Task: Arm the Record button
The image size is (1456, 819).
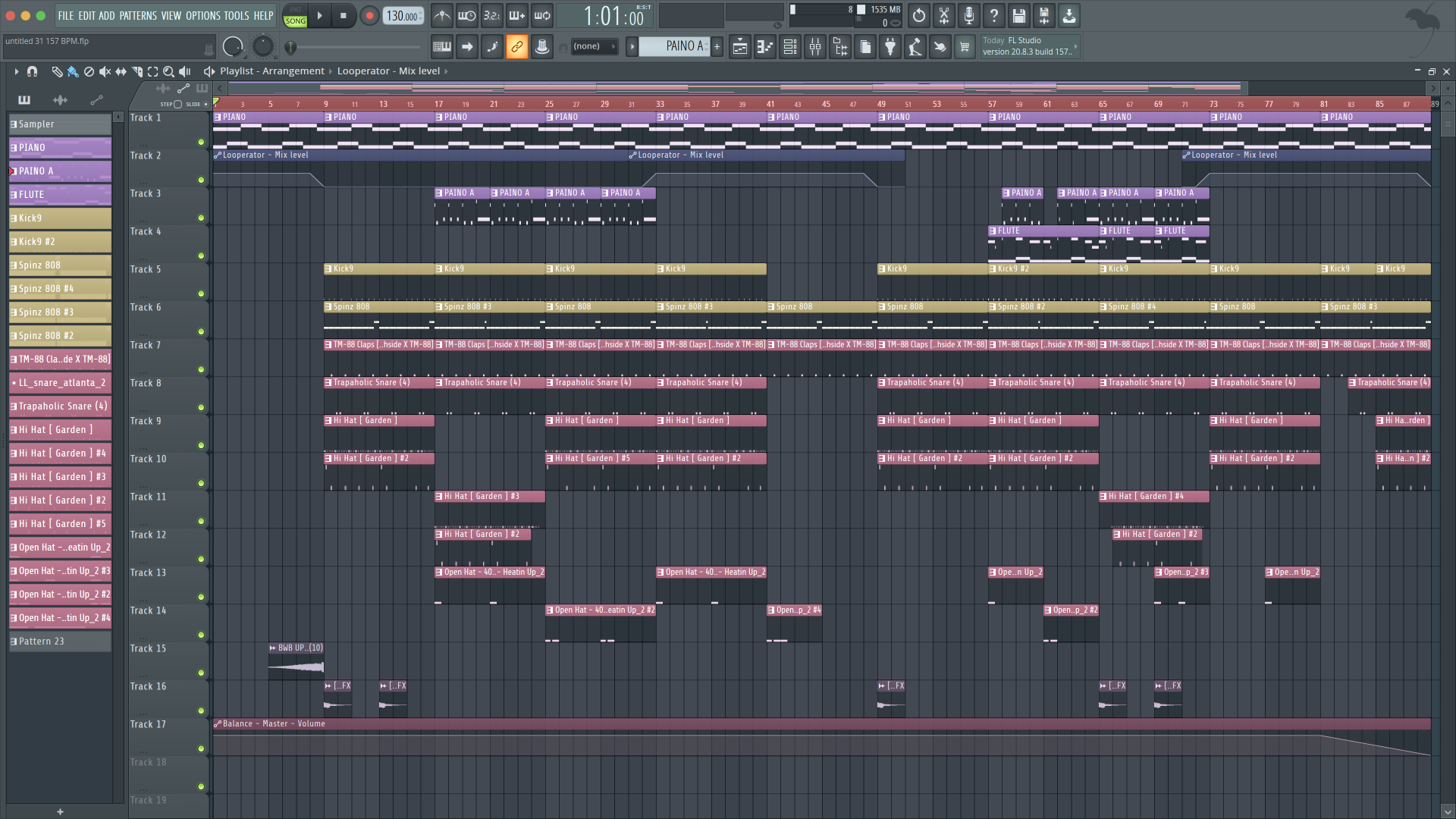Action: point(369,16)
